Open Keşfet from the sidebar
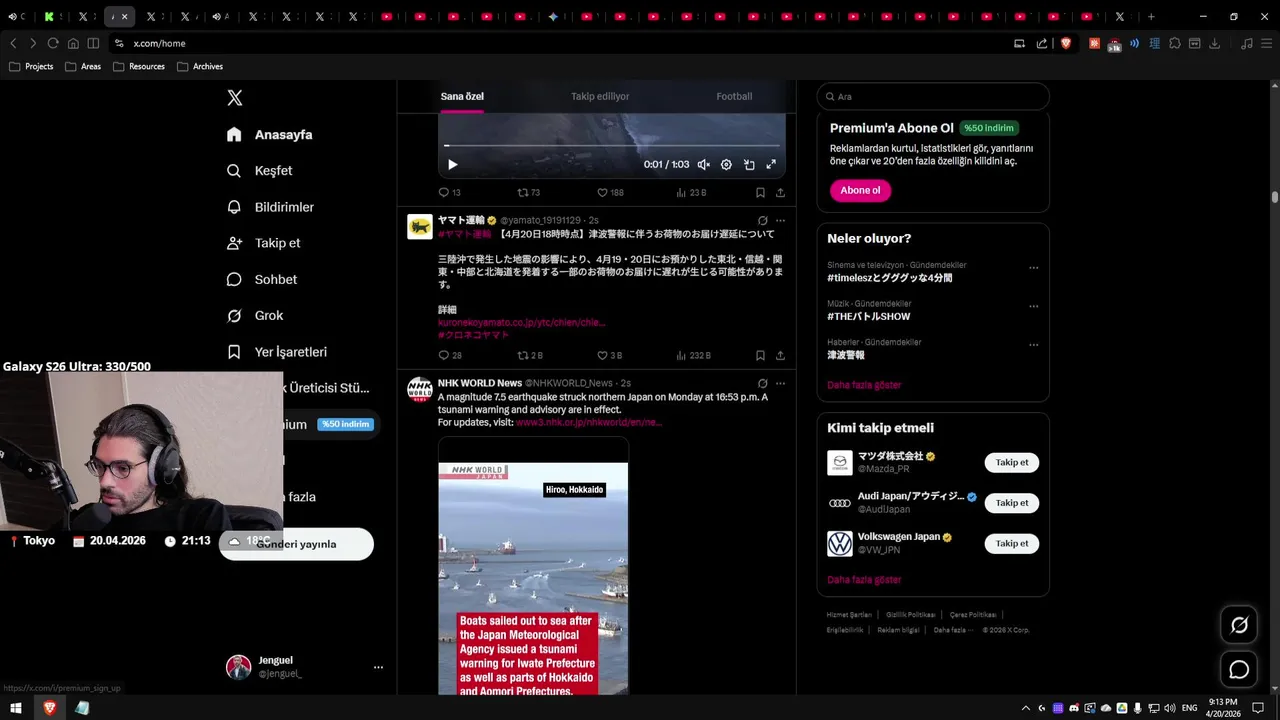Viewport: 1280px width, 720px height. click(x=260, y=171)
